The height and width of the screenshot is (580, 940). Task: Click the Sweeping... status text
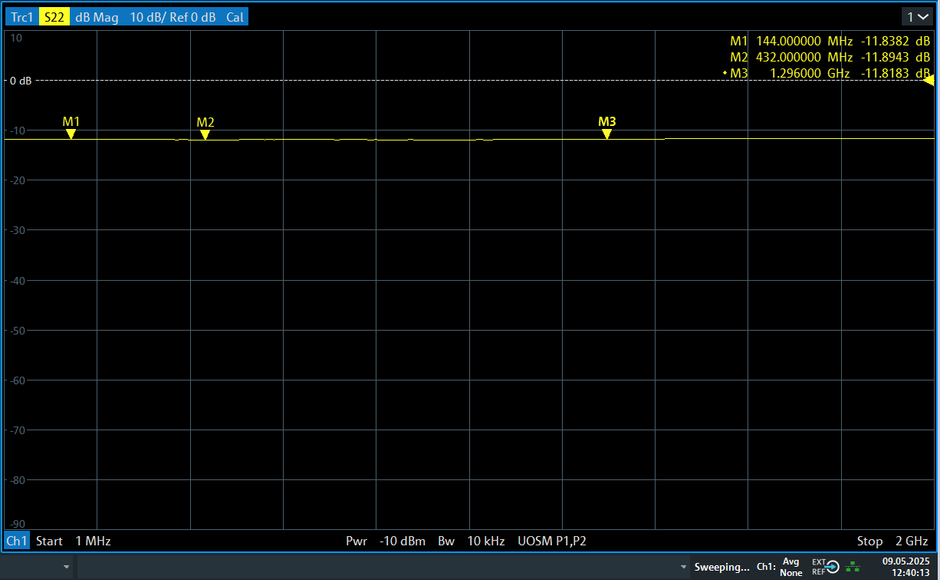coord(722,566)
